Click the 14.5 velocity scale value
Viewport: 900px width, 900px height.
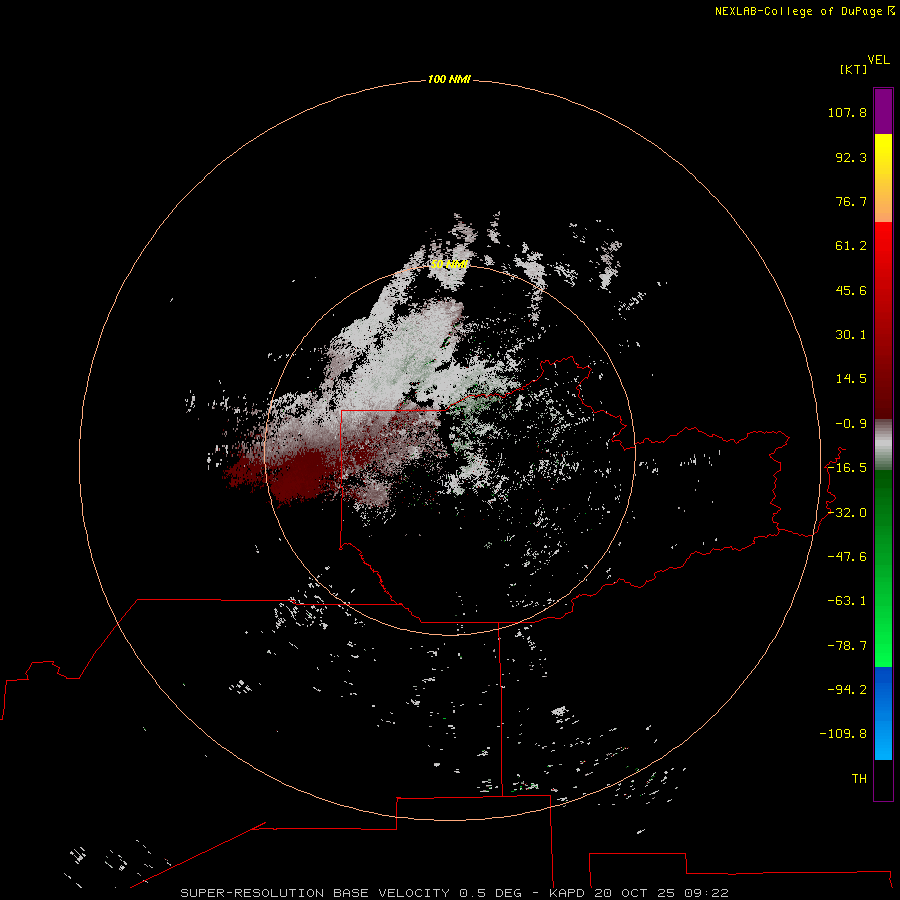[851, 379]
